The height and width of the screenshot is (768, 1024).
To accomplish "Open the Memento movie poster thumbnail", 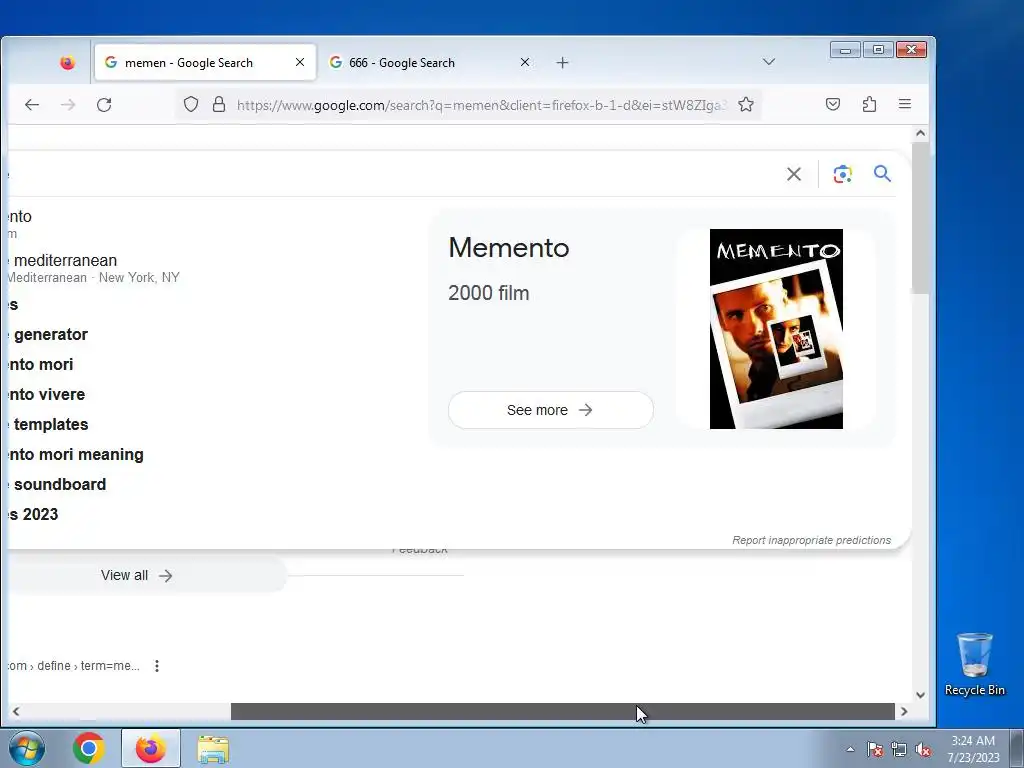I will click(x=776, y=329).
